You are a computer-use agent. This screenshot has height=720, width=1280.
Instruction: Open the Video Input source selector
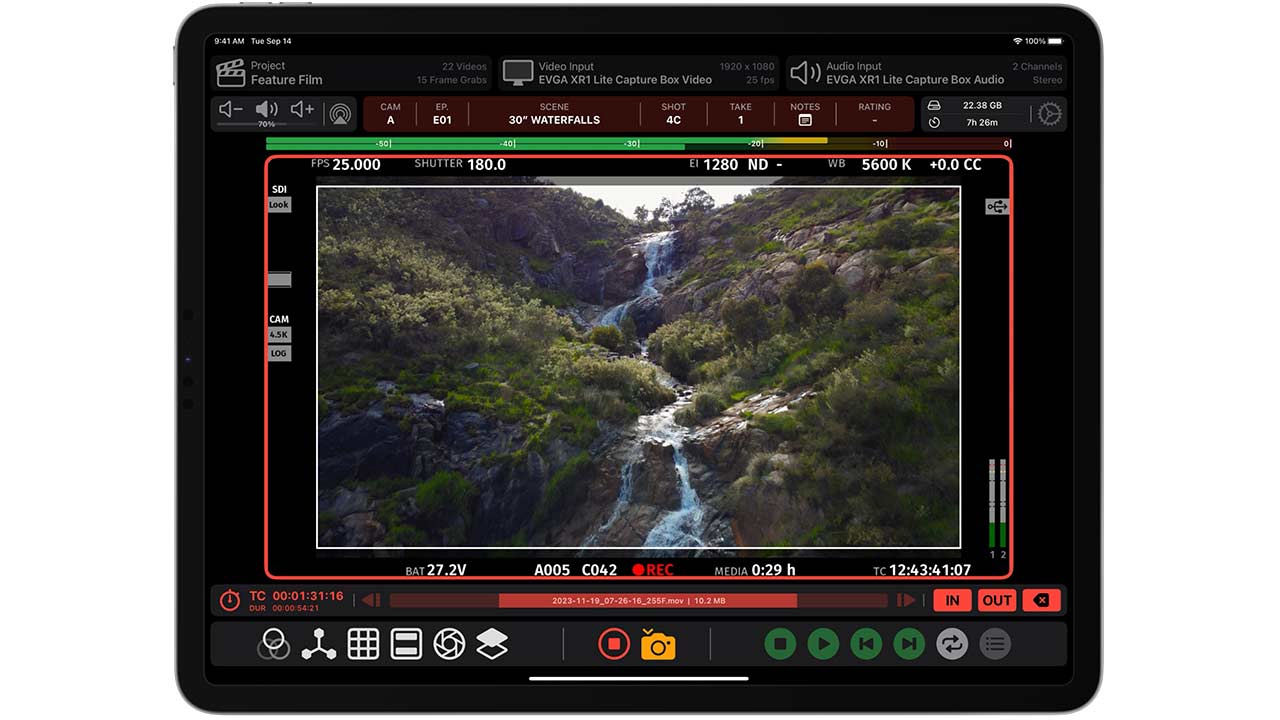639,73
